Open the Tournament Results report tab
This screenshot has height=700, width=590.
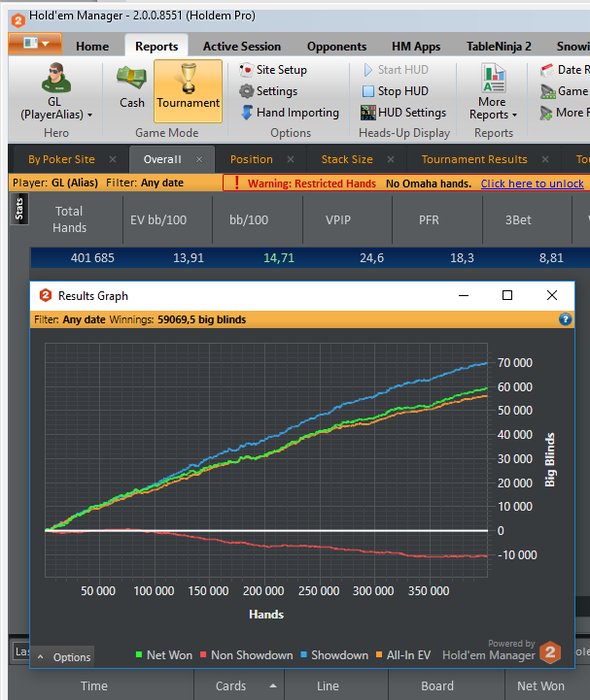point(474,159)
